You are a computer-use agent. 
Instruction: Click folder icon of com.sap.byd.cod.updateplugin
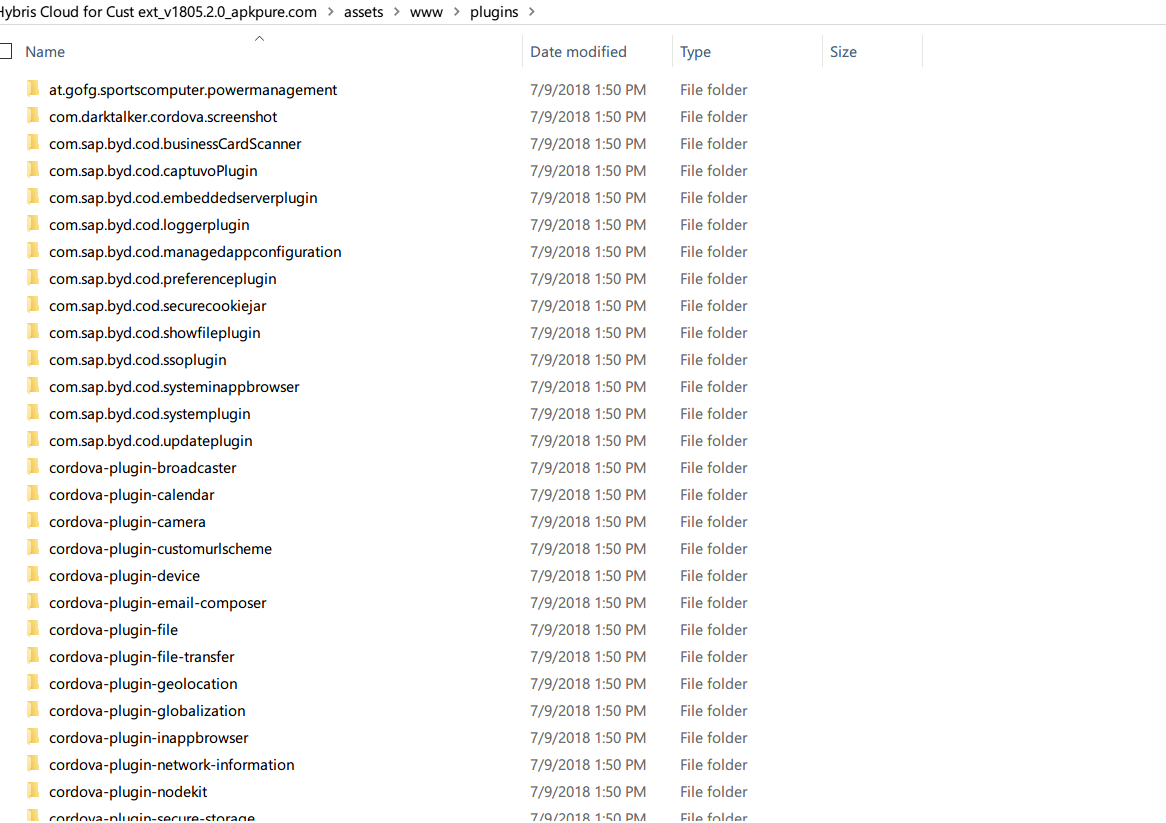tap(33, 440)
